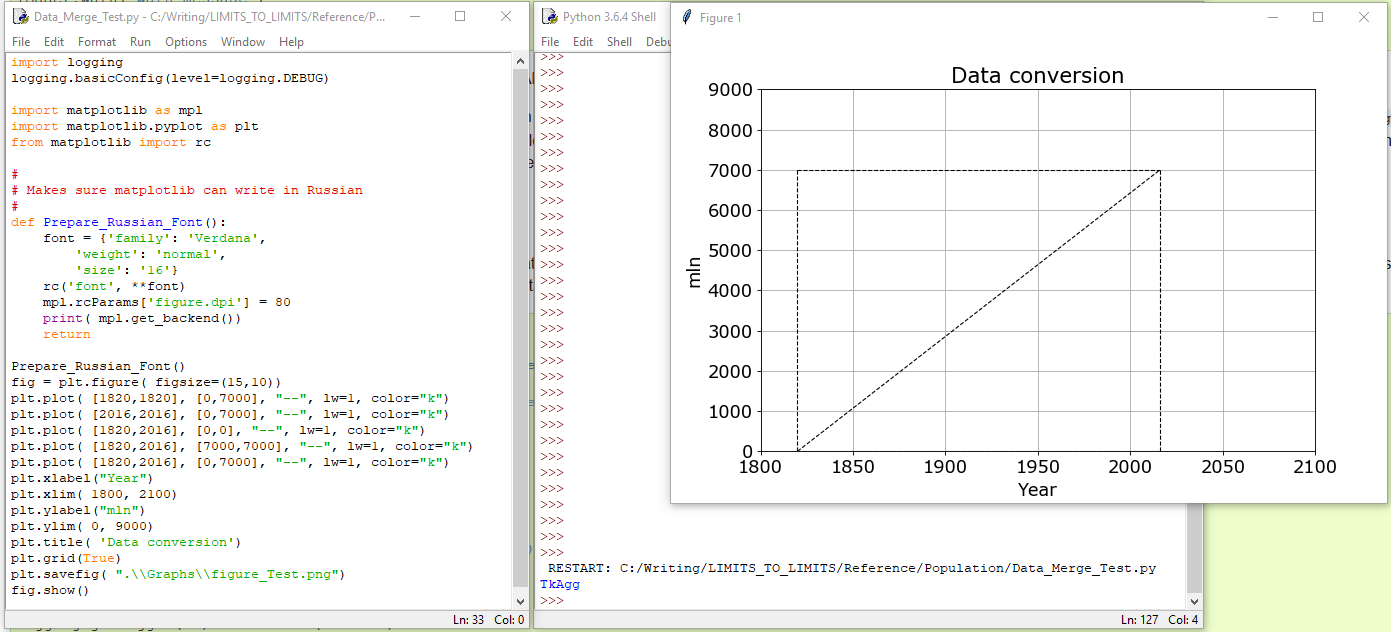Click the Figure 1 feather icon
Screen dimensions: 1391x632
[x=686, y=18]
